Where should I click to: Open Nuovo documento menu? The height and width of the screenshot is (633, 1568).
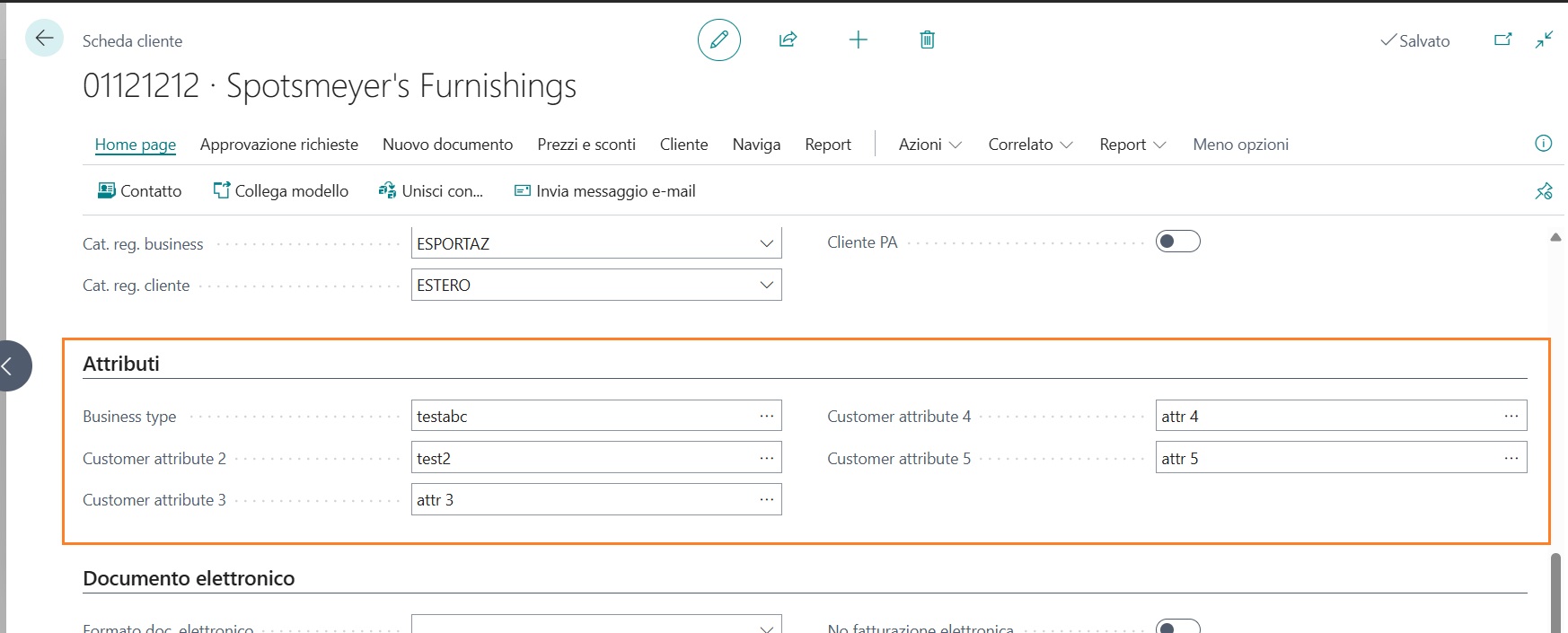(448, 145)
